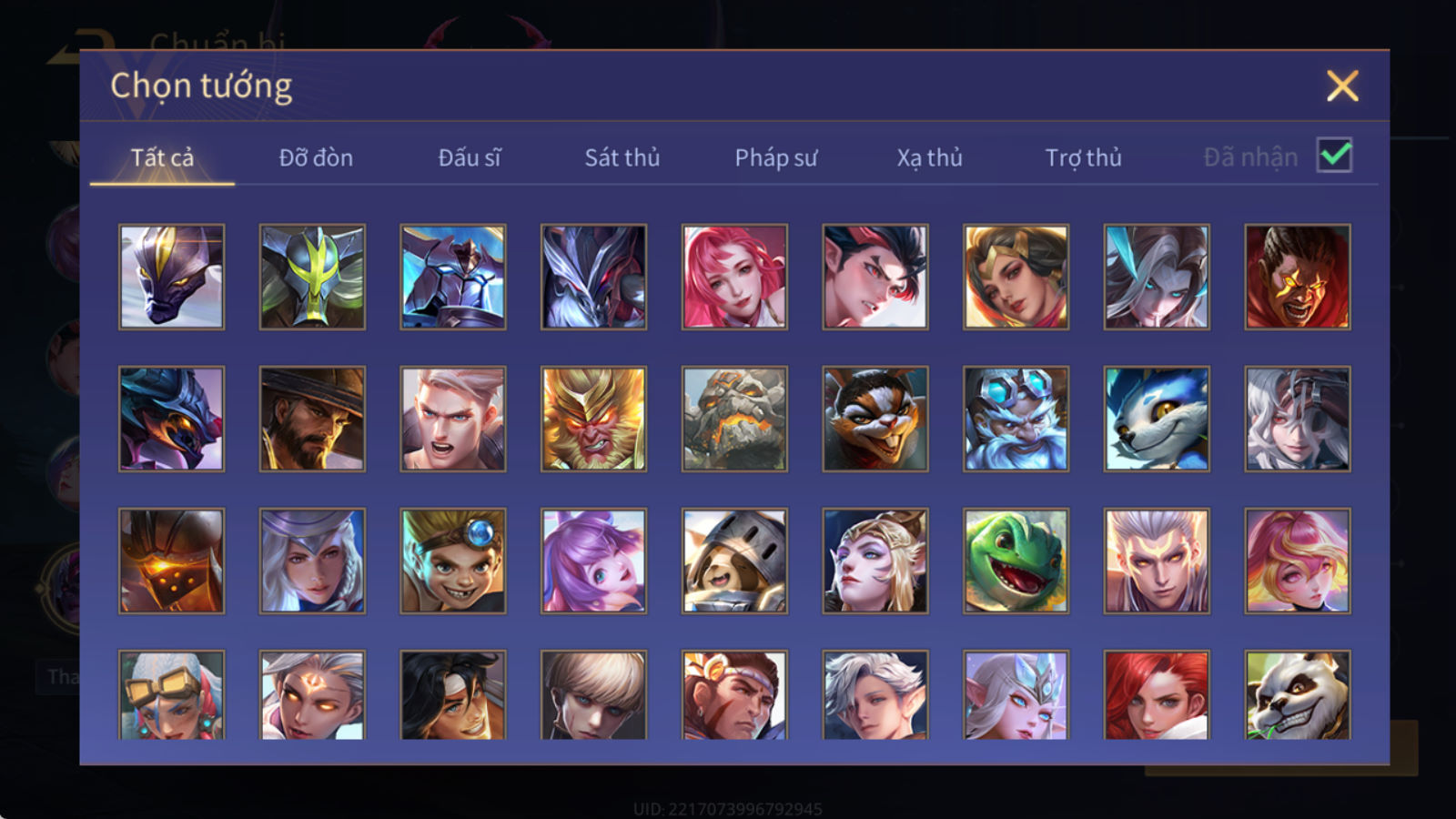Select the pink-haired female hero portrait
The width and height of the screenshot is (1456, 819).
pyautogui.click(x=734, y=277)
